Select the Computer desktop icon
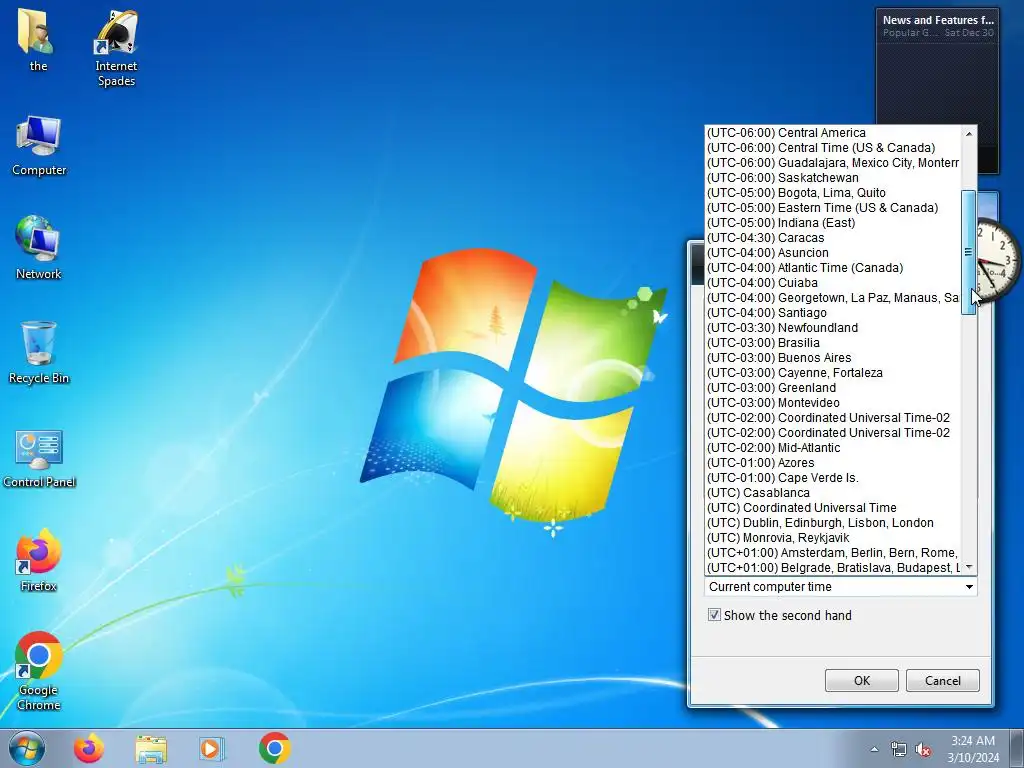 pos(39,146)
